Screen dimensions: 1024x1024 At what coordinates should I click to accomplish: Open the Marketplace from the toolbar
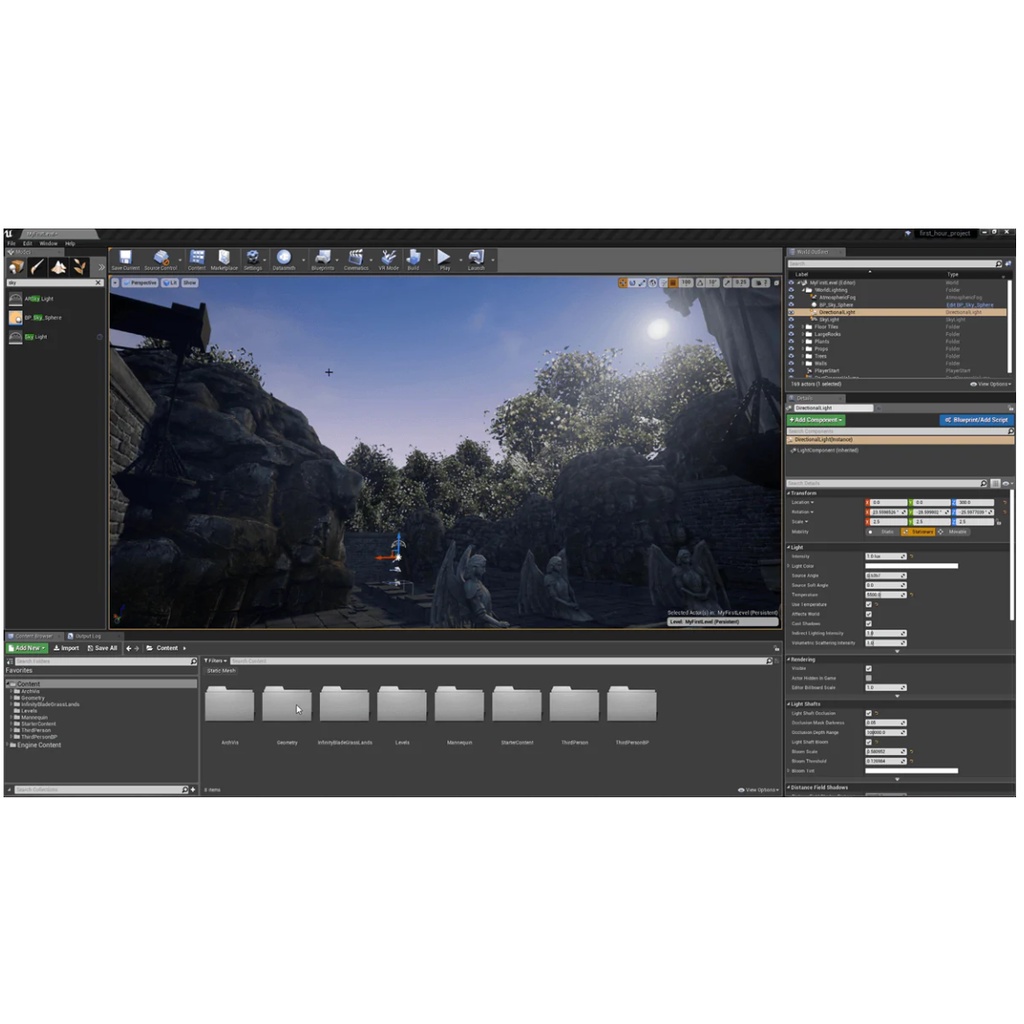click(224, 259)
